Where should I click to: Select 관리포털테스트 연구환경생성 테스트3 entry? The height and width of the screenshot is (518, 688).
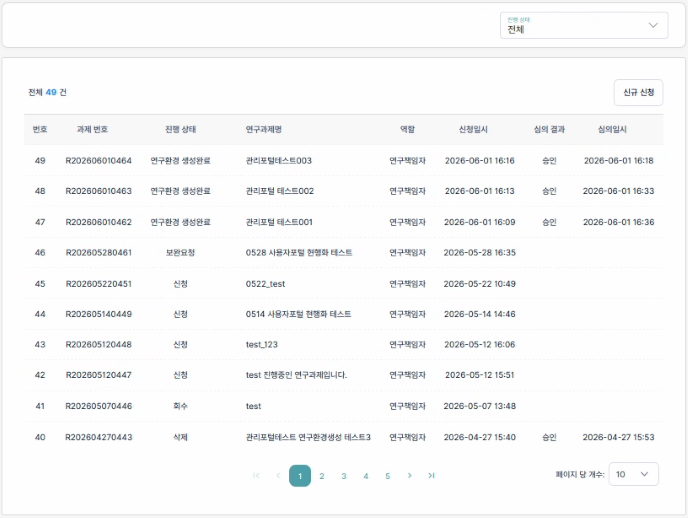coord(308,437)
